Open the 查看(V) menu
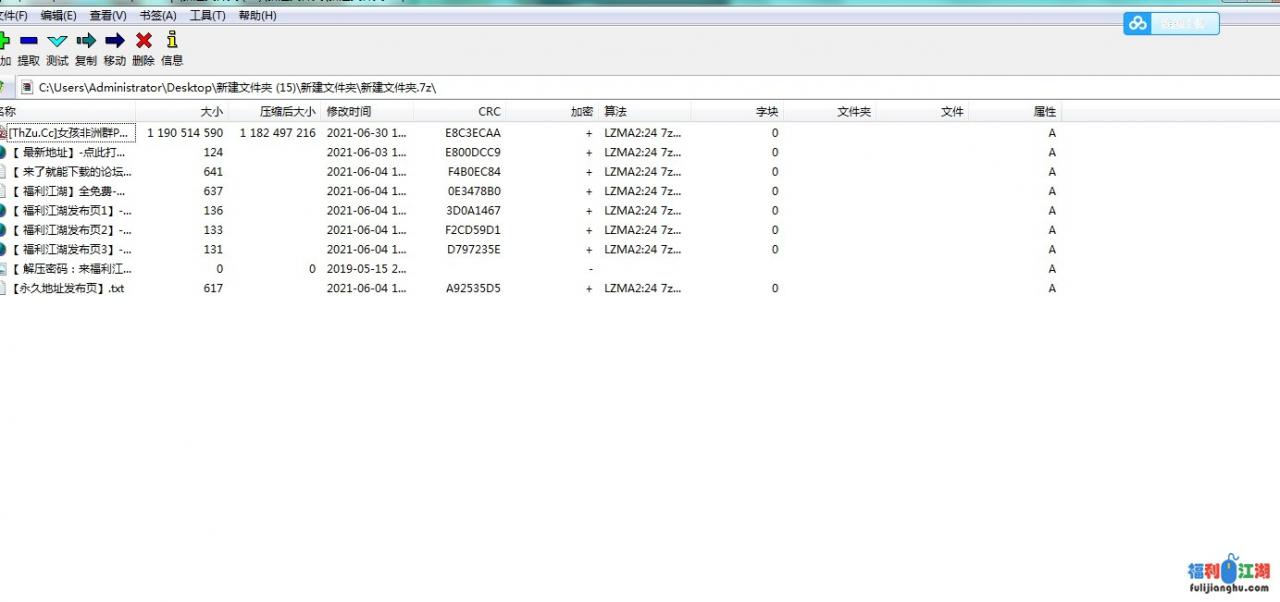 (x=108, y=16)
